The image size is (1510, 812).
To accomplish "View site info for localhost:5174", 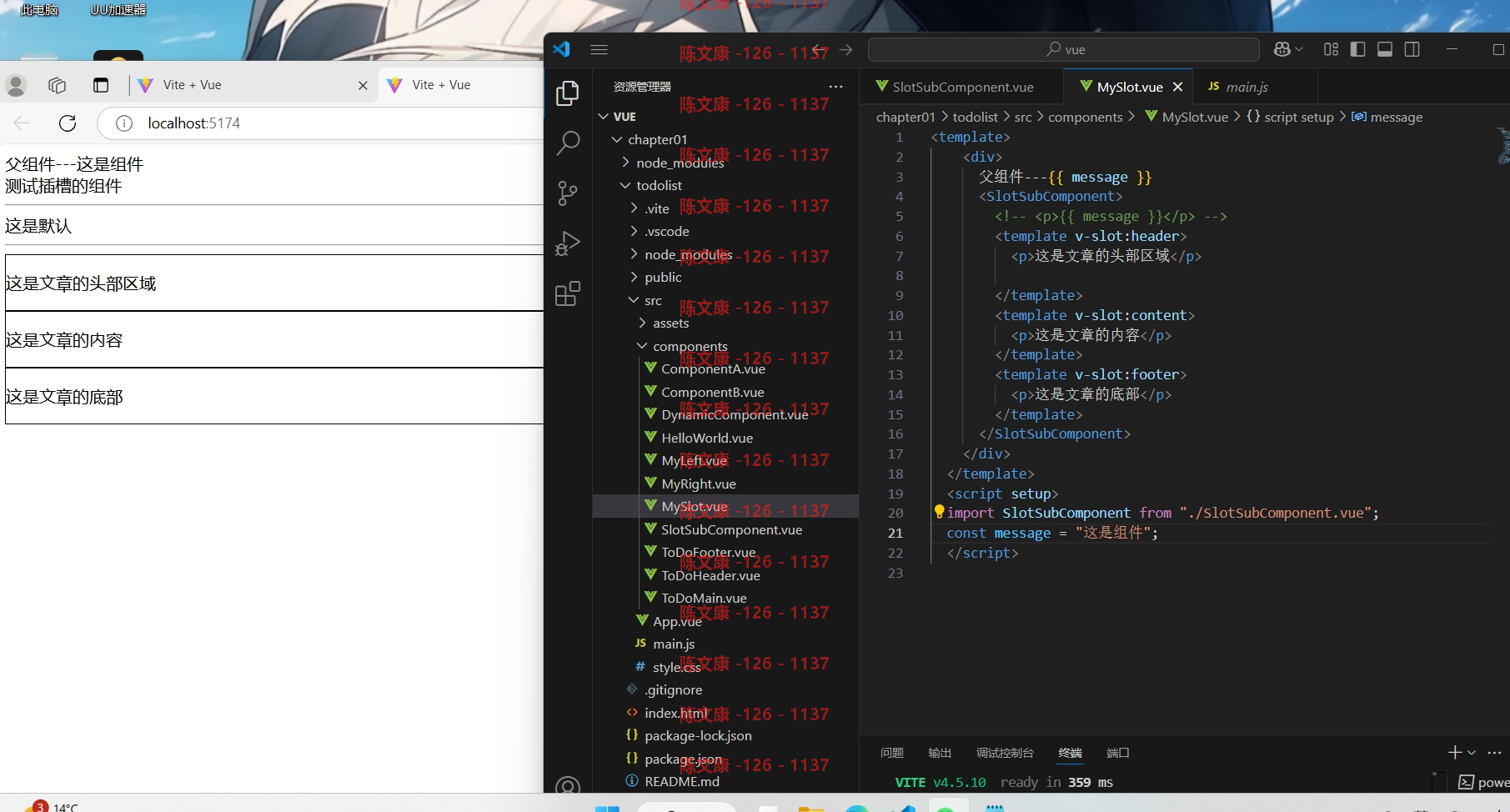I will tap(124, 123).
